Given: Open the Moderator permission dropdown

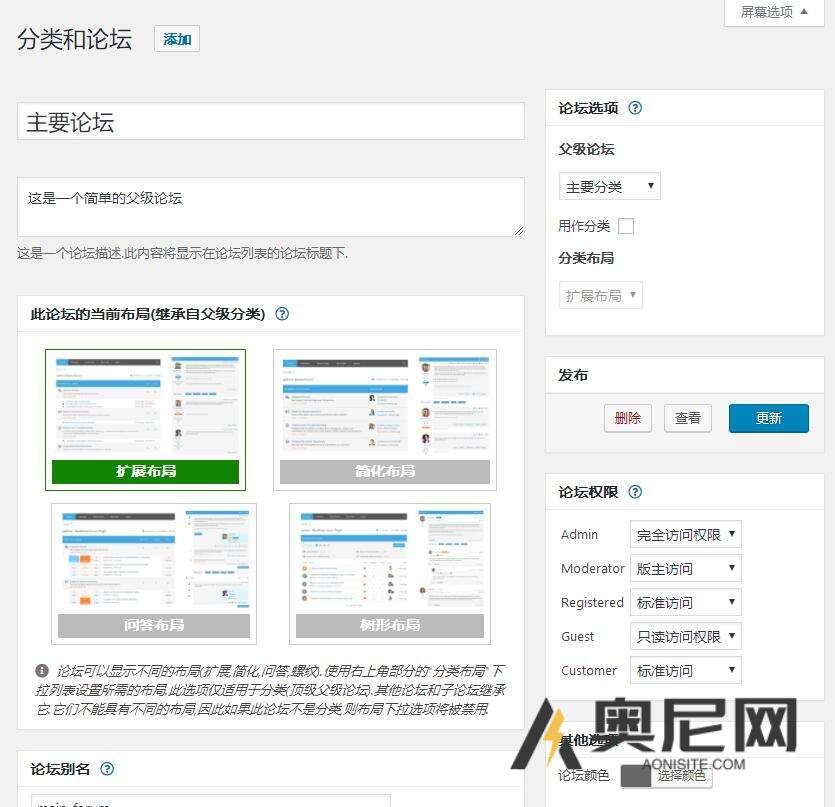Looking at the screenshot, I should 685,568.
